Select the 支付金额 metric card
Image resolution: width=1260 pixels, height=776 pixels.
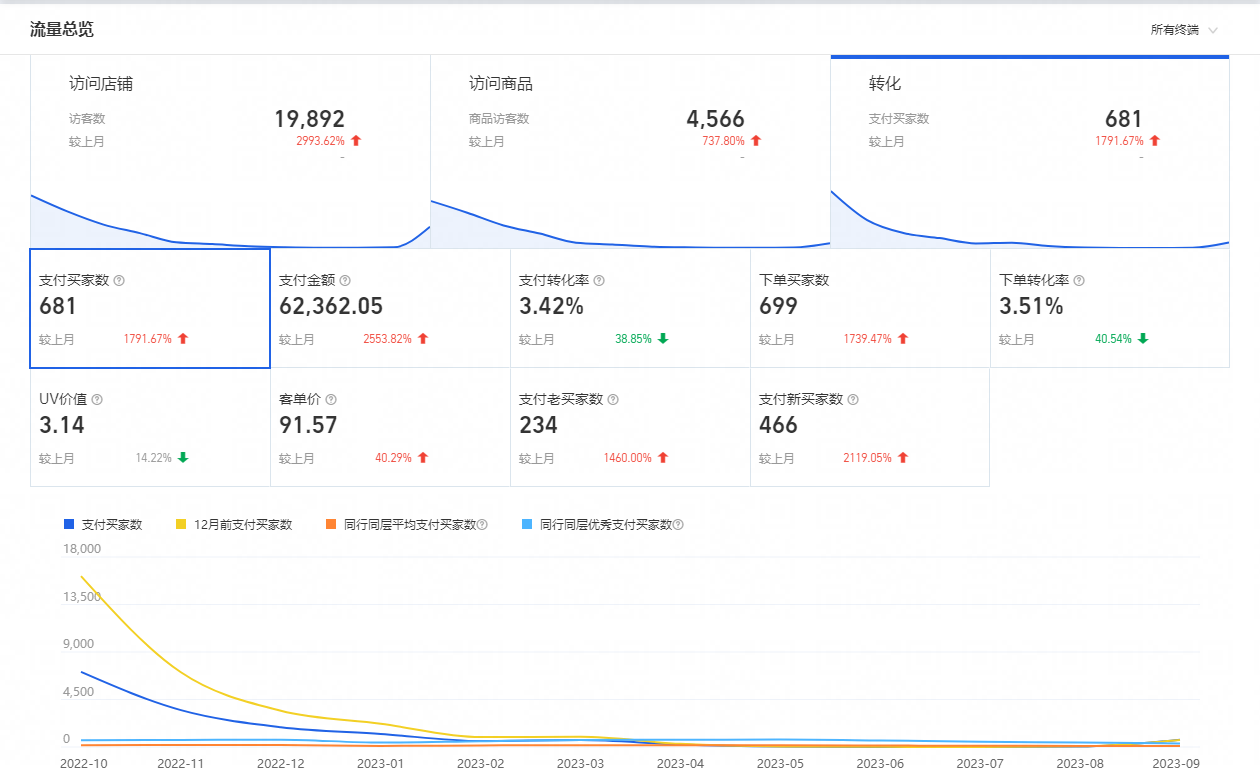click(390, 308)
